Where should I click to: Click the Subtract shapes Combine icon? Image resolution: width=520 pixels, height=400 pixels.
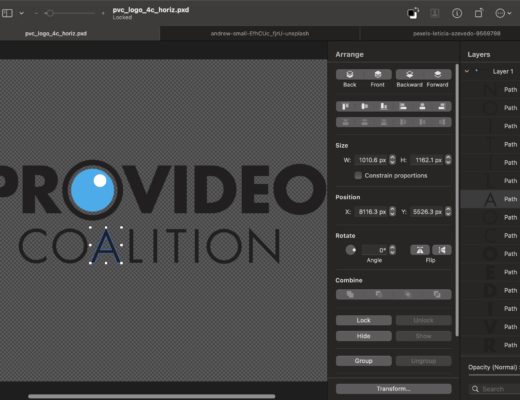point(379,294)
